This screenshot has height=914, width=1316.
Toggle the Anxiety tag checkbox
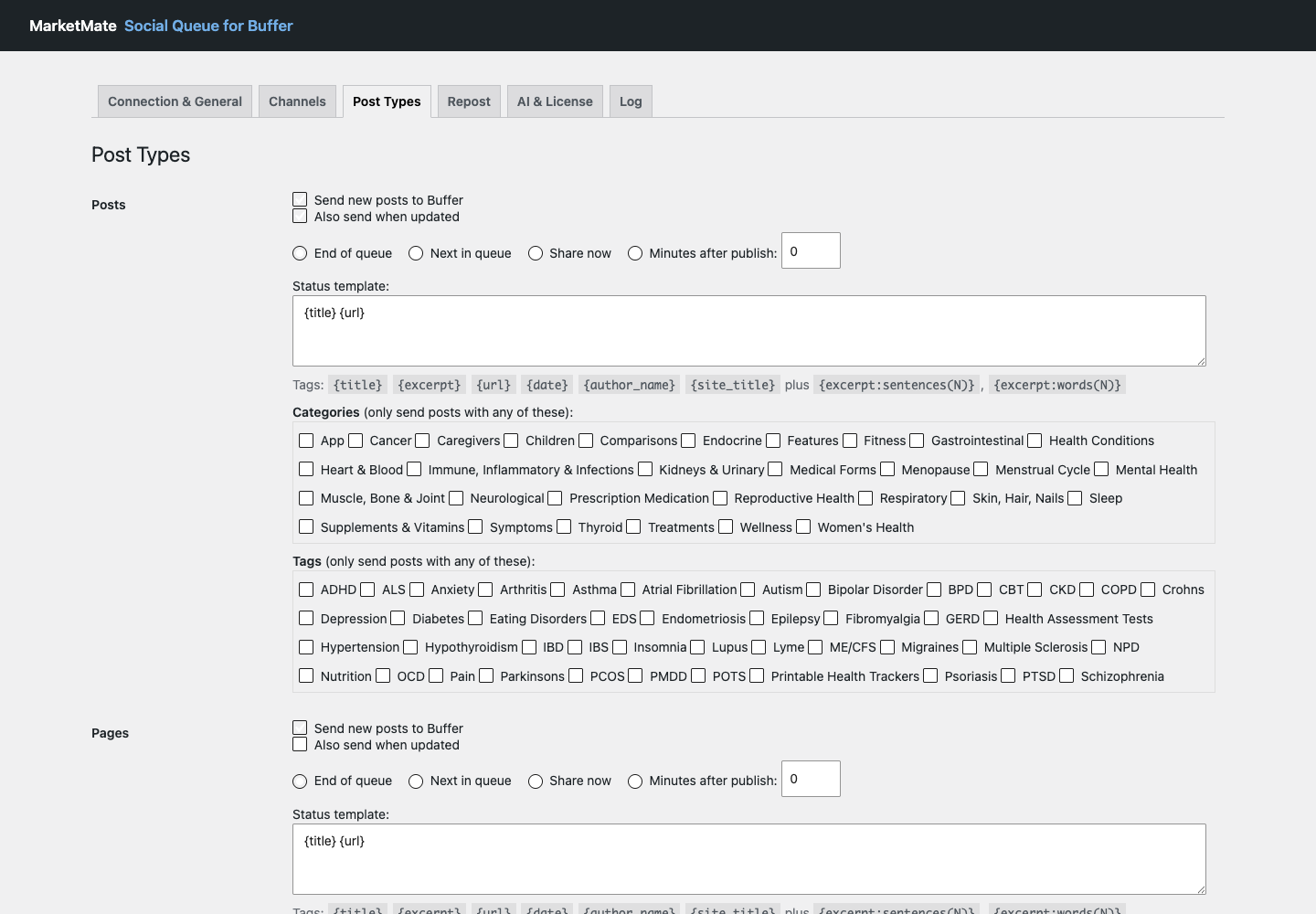[x=417, y=590]
